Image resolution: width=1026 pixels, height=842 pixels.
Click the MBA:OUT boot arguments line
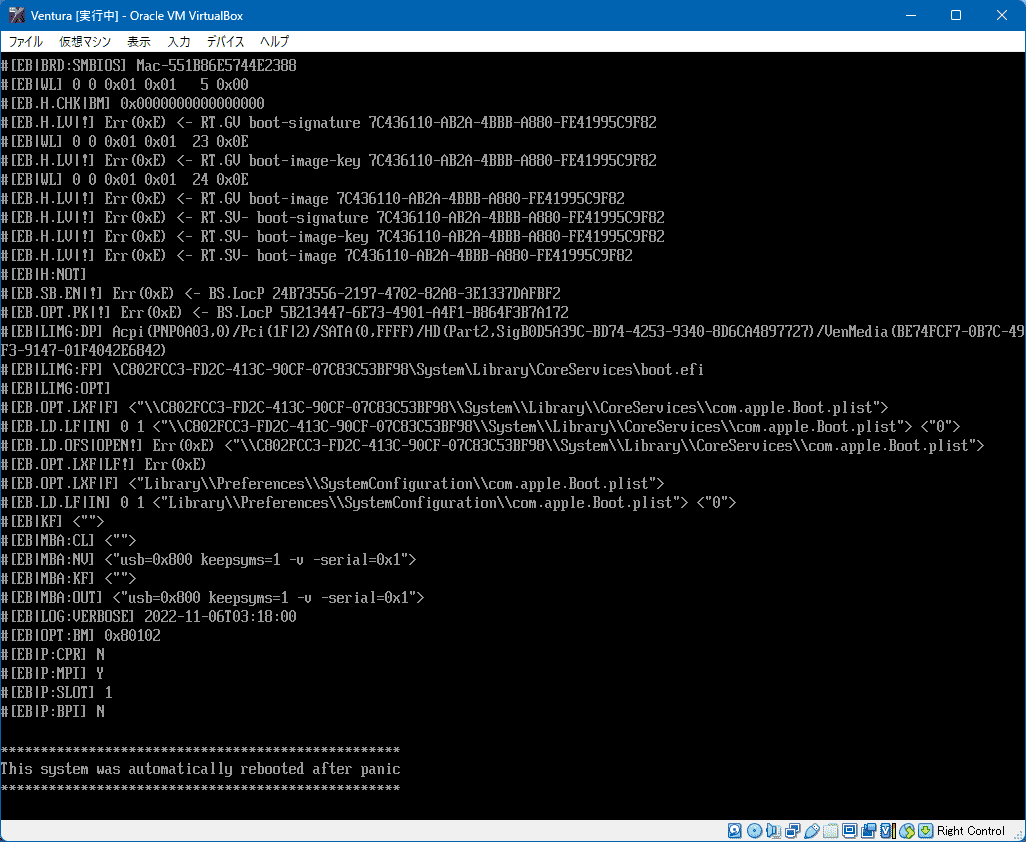point(213,597)
